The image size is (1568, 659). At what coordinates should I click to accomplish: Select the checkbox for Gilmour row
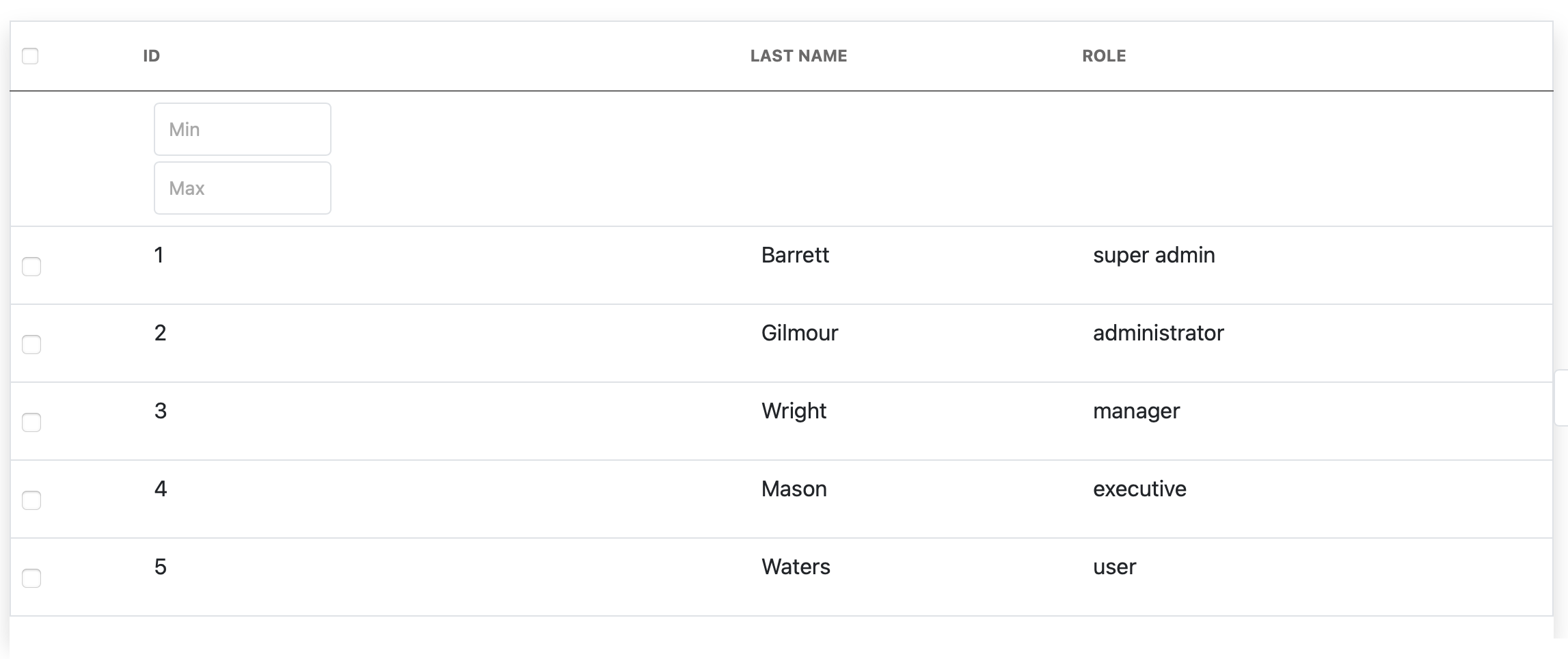click(31, 345)
